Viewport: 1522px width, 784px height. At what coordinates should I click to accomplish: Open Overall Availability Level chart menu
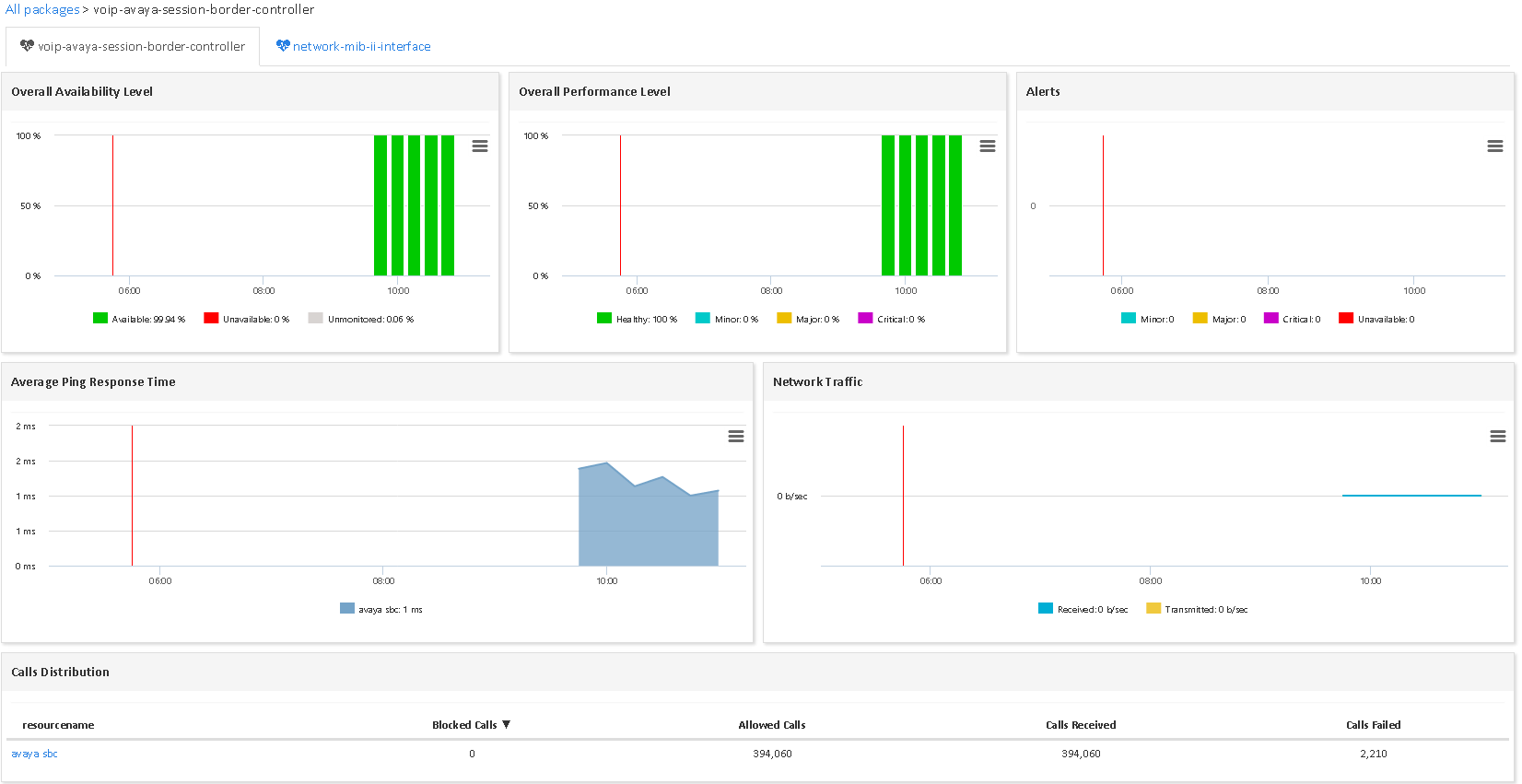[x=479, y=146]
